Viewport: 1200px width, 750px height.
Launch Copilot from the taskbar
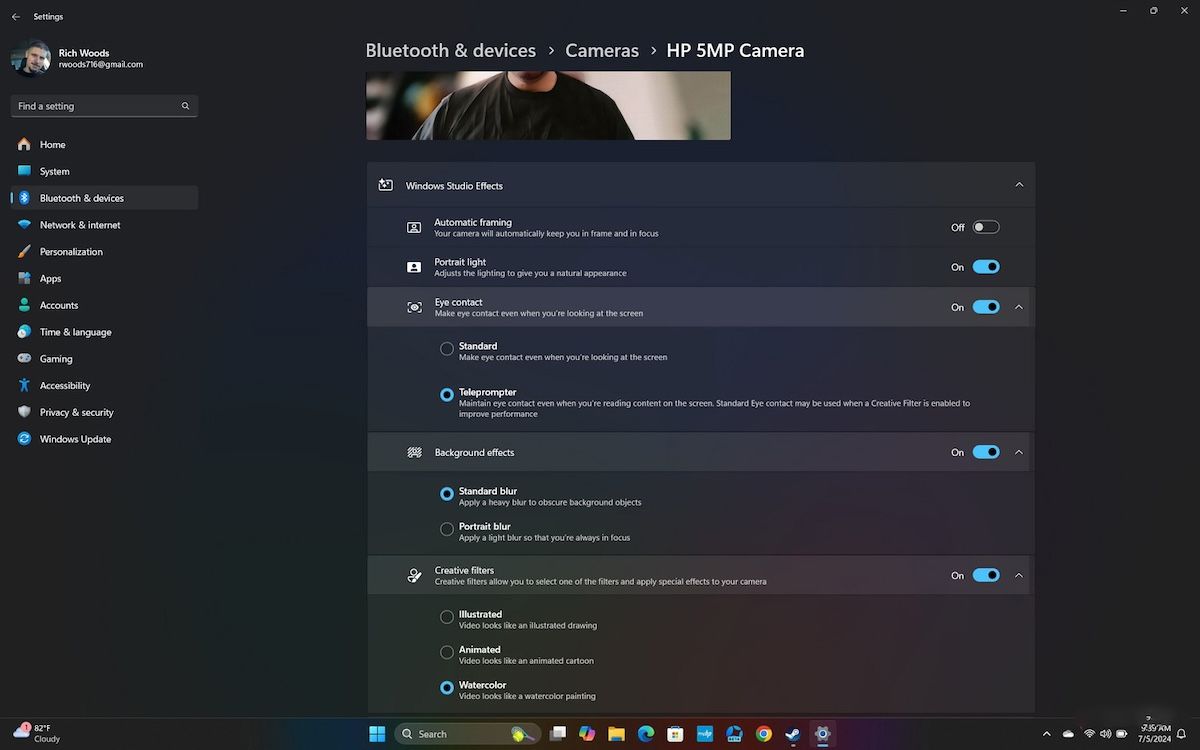pyautogui.click(x=587, y=734)
